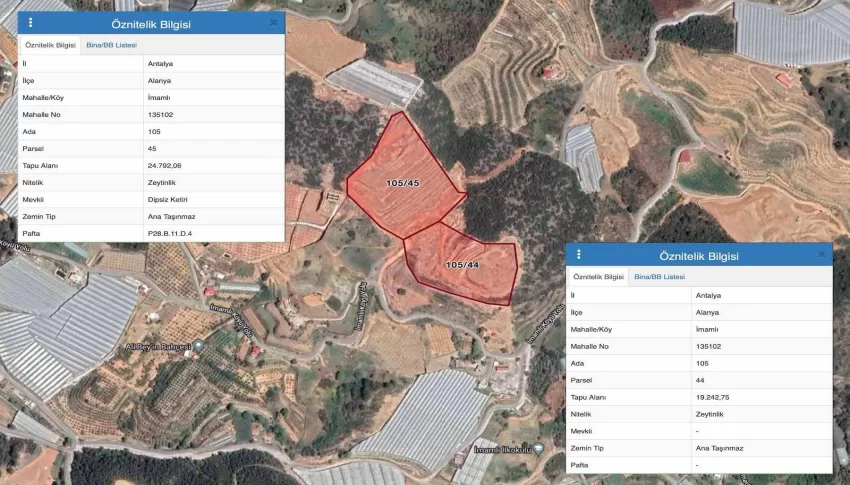This screenshot has width=850, height=485.
Task: Open the kebab menu of parcel 44 panel
Action: pos(578,254)
